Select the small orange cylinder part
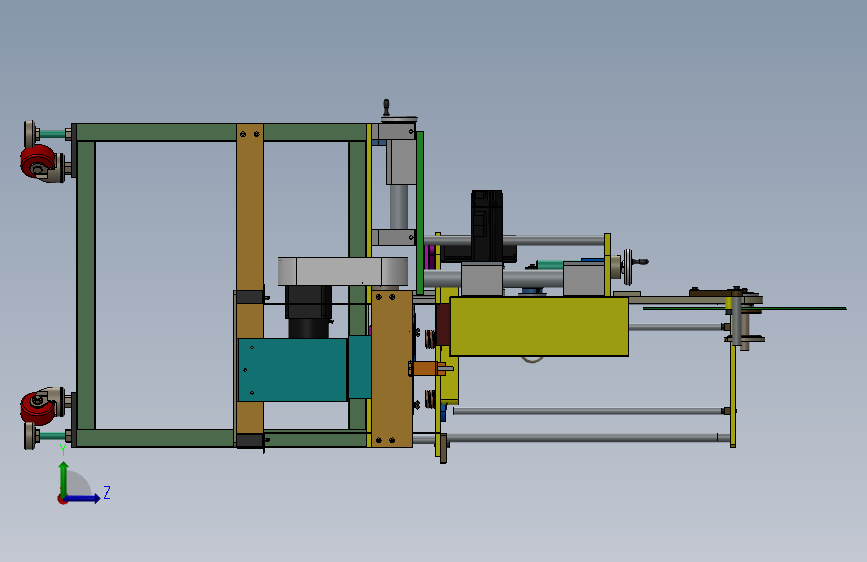867x562 pixels. tap(426, 368)
